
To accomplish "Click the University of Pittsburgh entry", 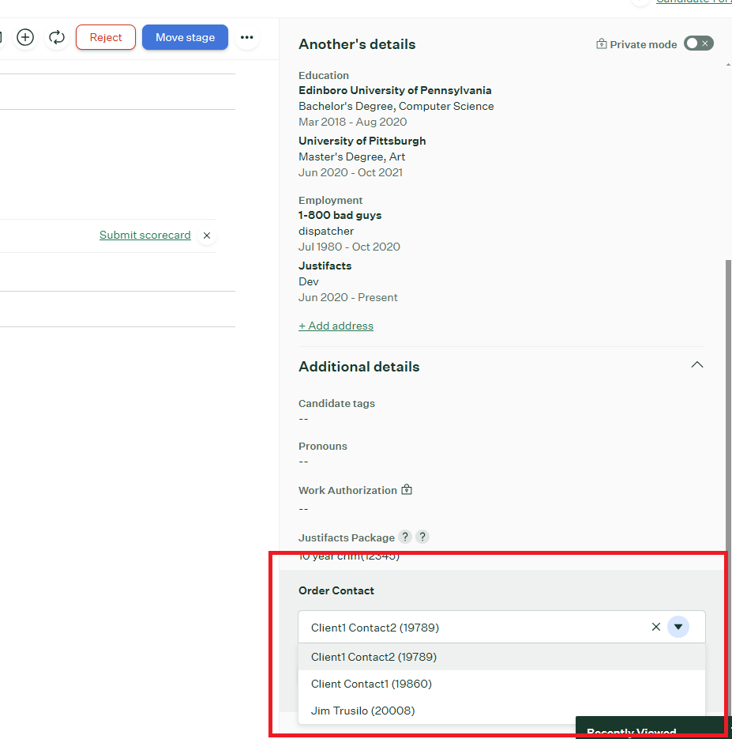I will (362, 141).
